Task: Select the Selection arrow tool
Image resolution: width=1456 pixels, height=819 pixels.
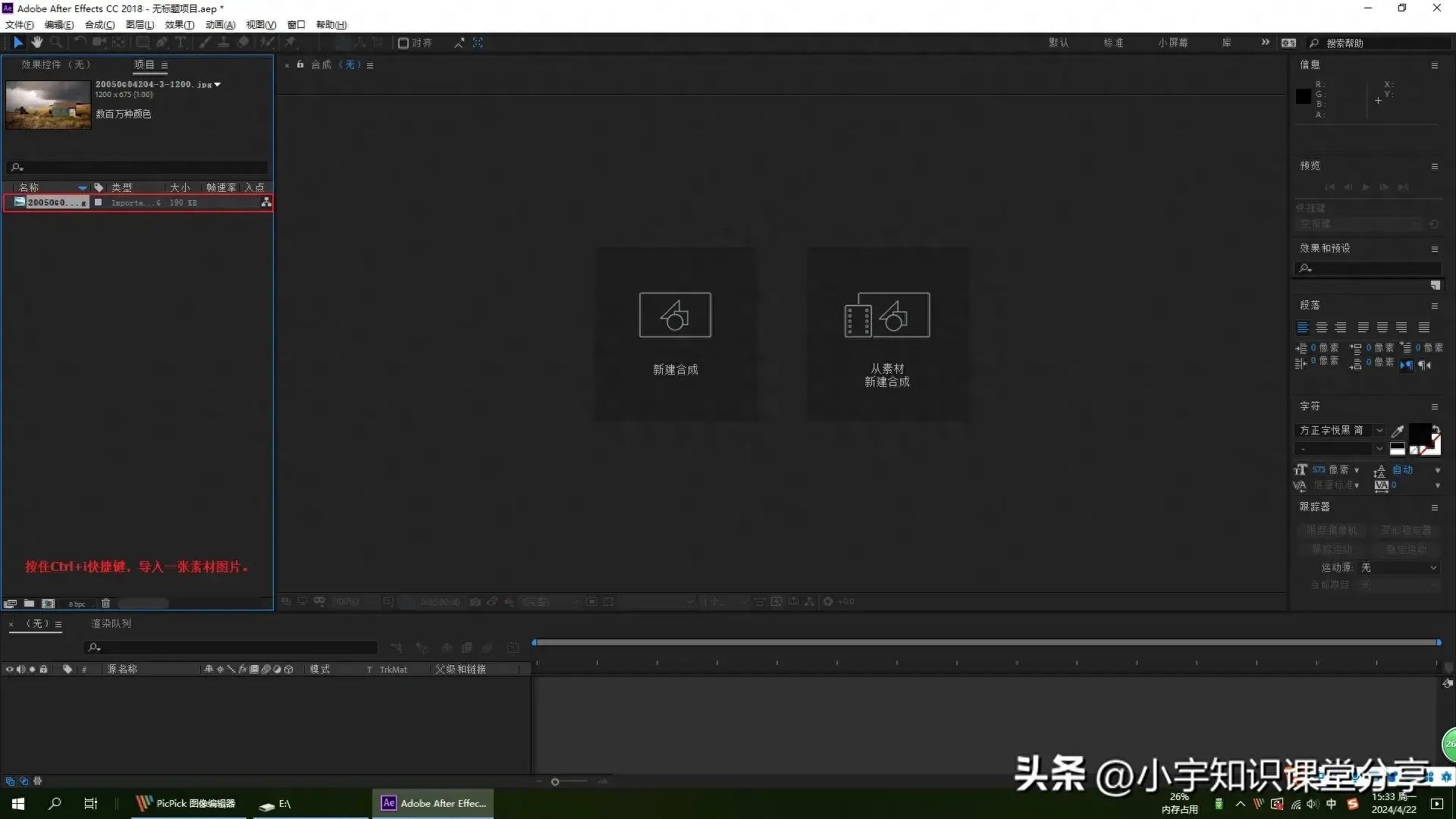Action: click(x=18, y=42)
